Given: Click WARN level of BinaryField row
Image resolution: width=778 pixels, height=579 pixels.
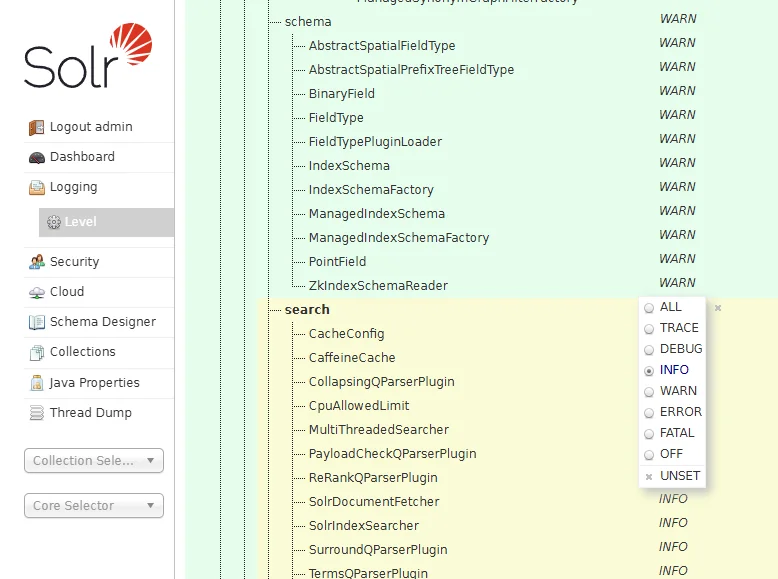Looking at the screenshot, I should (x=677, y=91).
